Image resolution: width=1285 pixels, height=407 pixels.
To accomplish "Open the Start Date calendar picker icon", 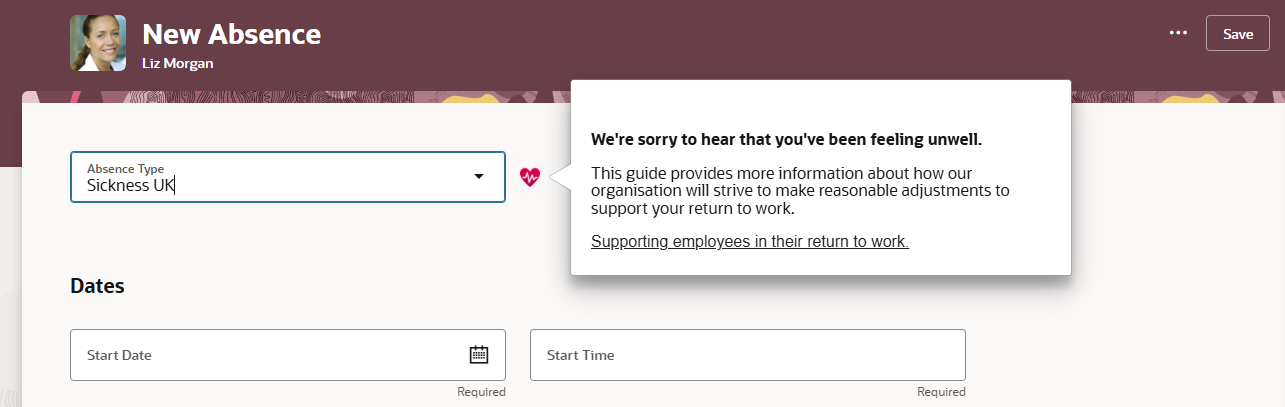I will pos(479,354).
